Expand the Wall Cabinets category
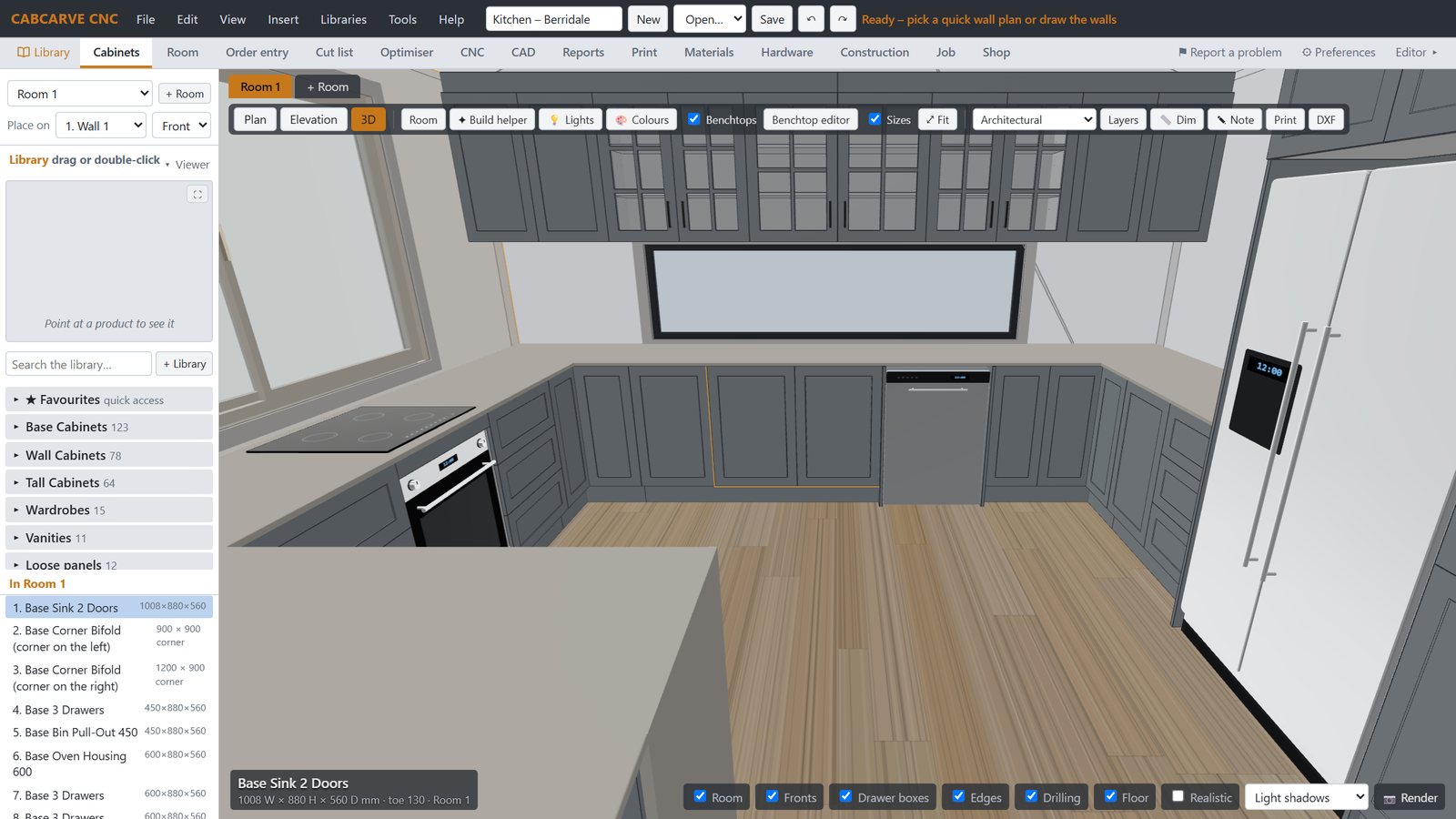Screen dimensions: 1456x819 point(109,455)
